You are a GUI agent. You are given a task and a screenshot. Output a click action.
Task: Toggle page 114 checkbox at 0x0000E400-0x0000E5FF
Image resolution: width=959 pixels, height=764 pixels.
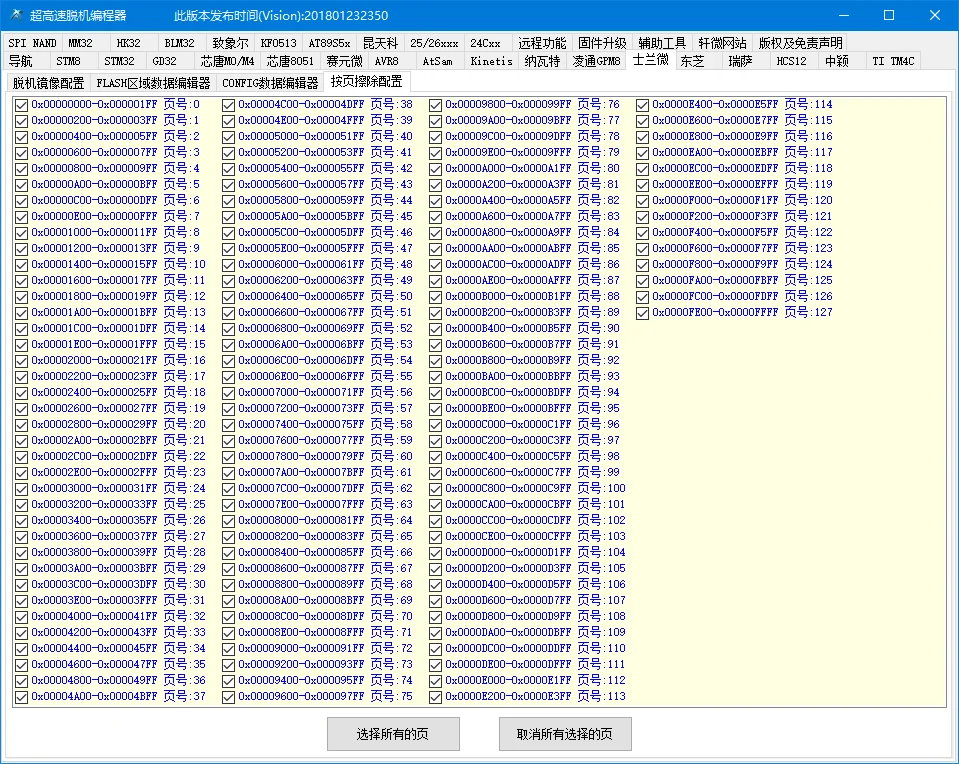coord(642,105)
